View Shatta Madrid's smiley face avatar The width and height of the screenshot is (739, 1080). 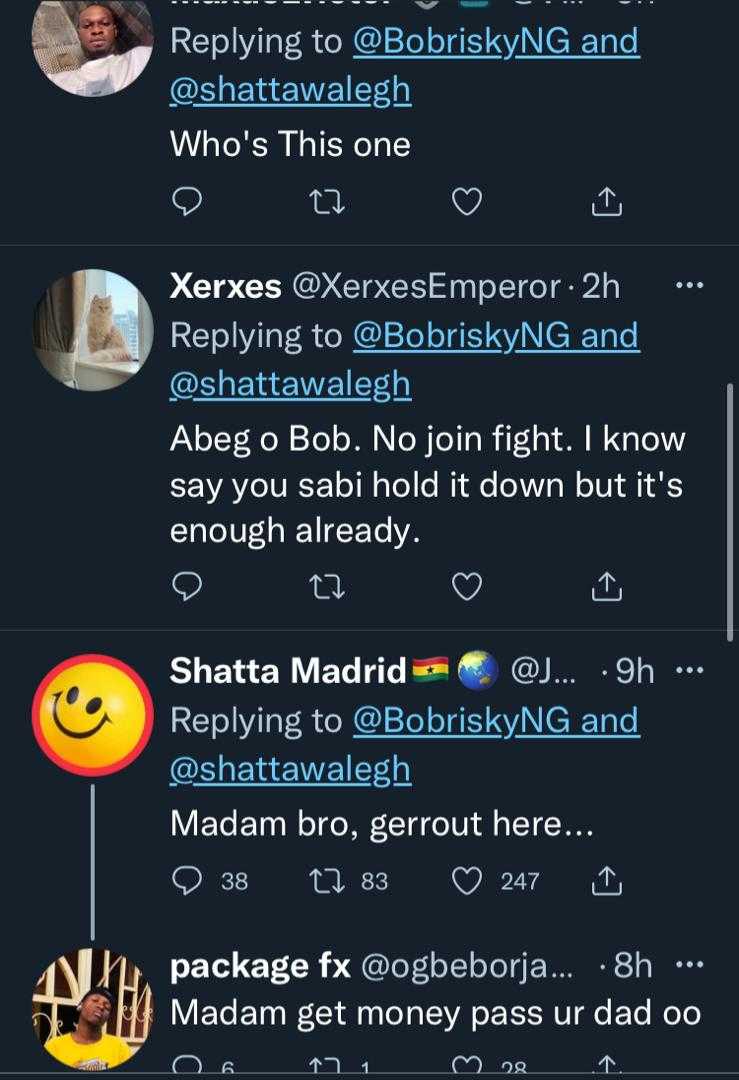[92, 716]
